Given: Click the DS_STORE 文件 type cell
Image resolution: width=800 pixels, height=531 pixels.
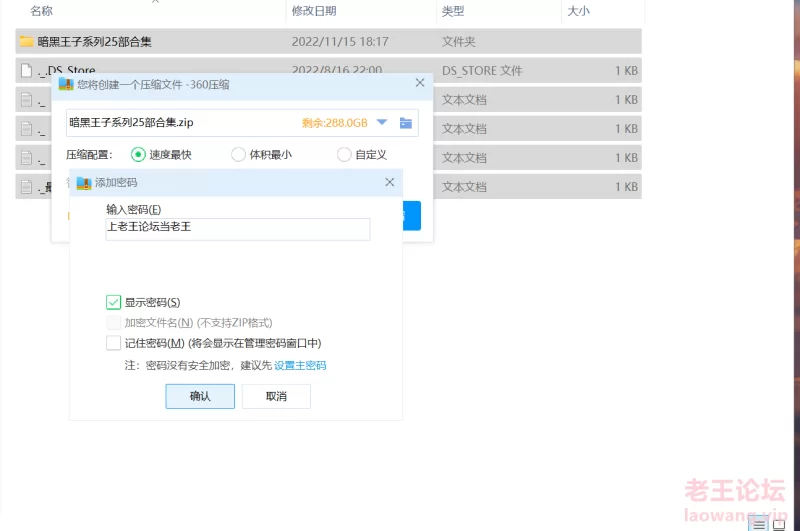Looking at the screenshot, I should 482,70.
